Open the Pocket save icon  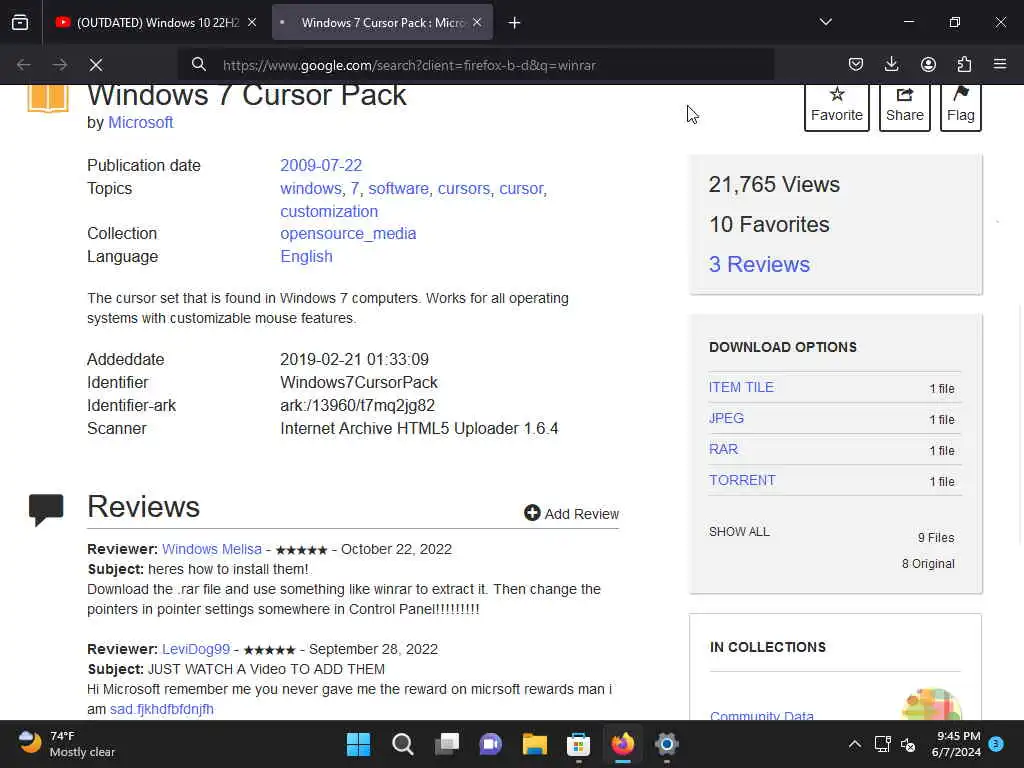pos(856,64)
